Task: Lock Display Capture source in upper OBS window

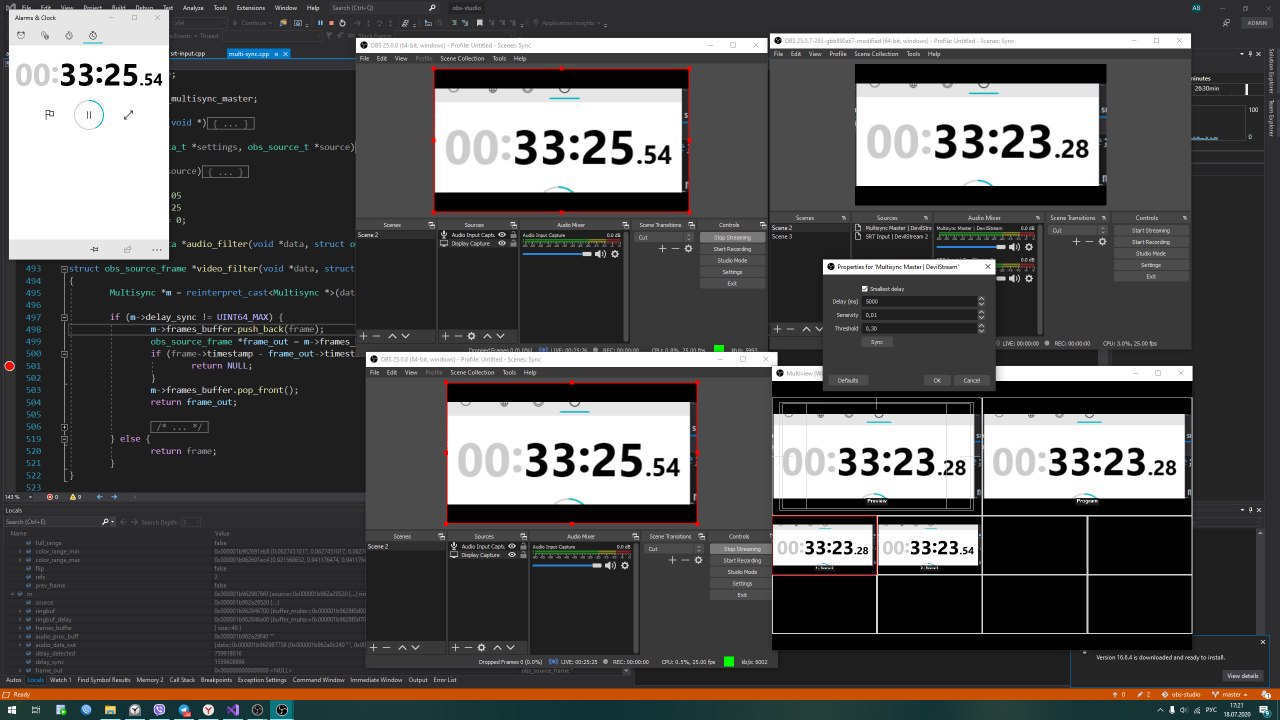Action: coord(512,243)
